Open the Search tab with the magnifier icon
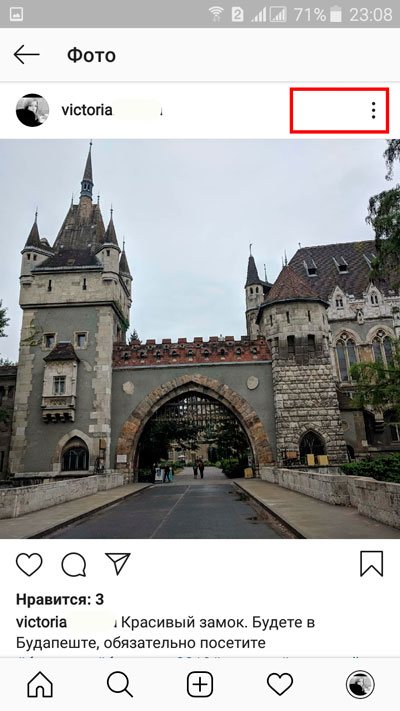400x711 pixels. pos(120,684)
